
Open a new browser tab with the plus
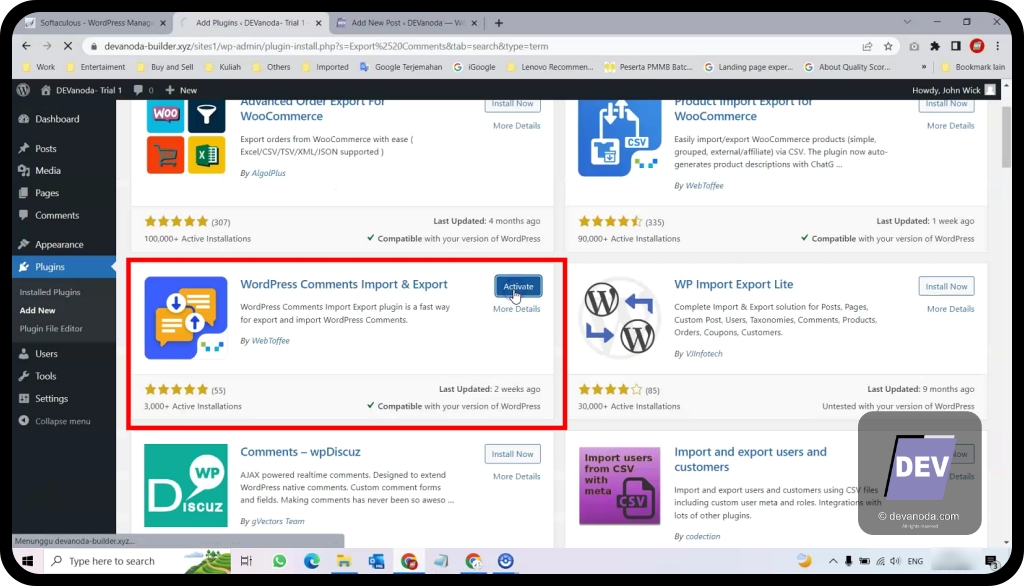point(499,23)
